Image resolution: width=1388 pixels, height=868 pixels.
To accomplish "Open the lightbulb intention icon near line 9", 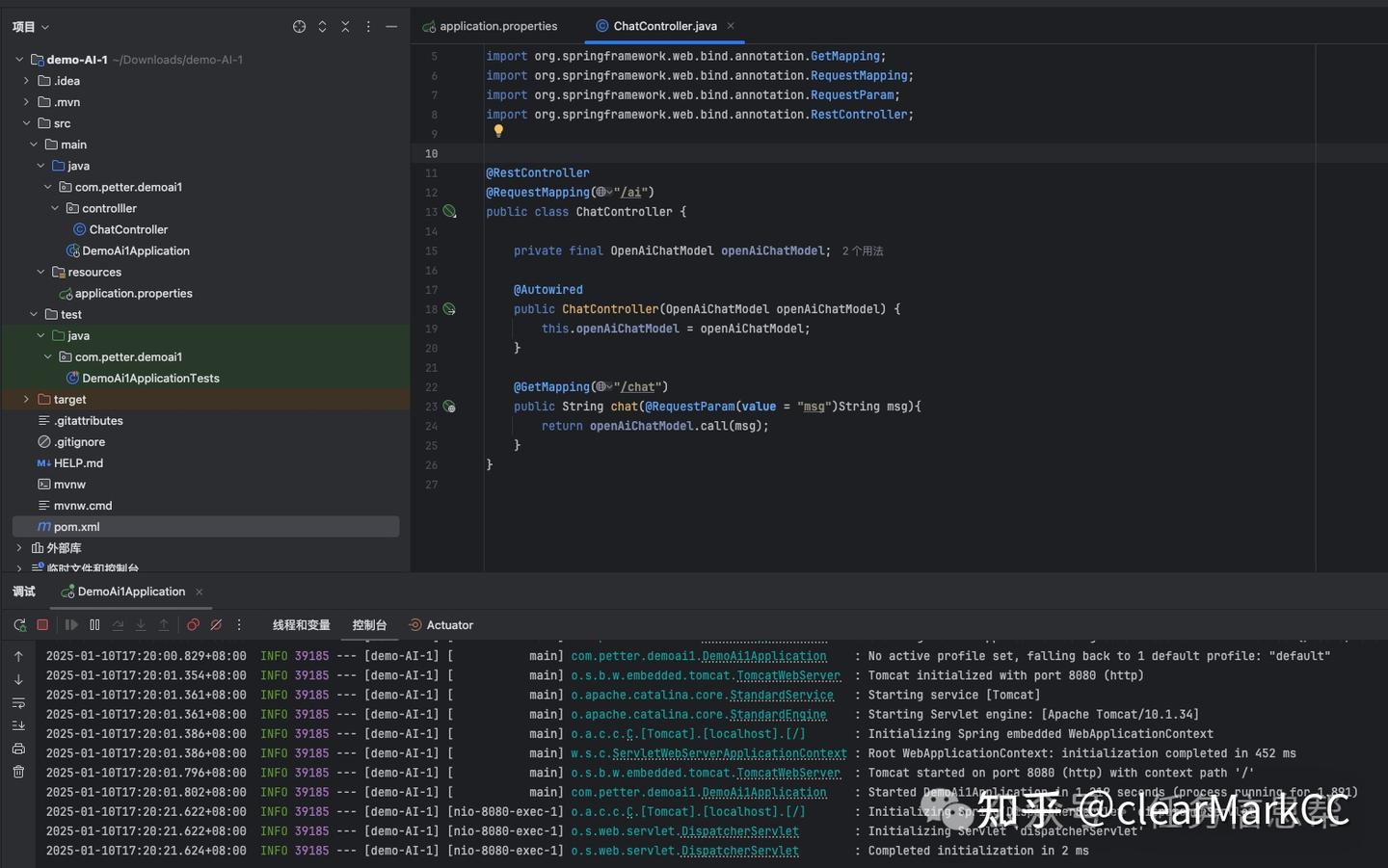I will click(498, 131).
